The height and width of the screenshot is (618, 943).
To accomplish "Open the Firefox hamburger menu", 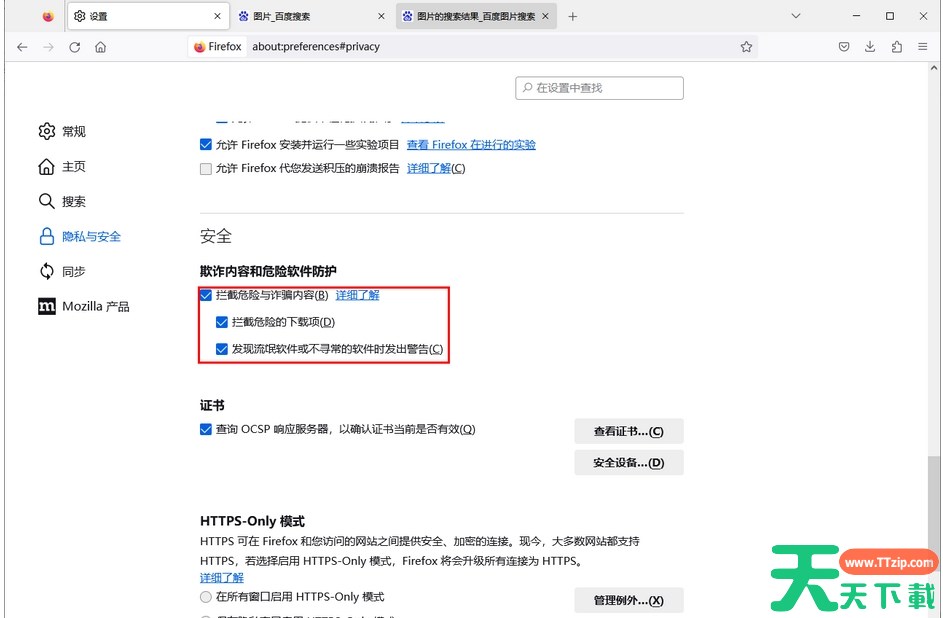I will (x=923, y=47).
